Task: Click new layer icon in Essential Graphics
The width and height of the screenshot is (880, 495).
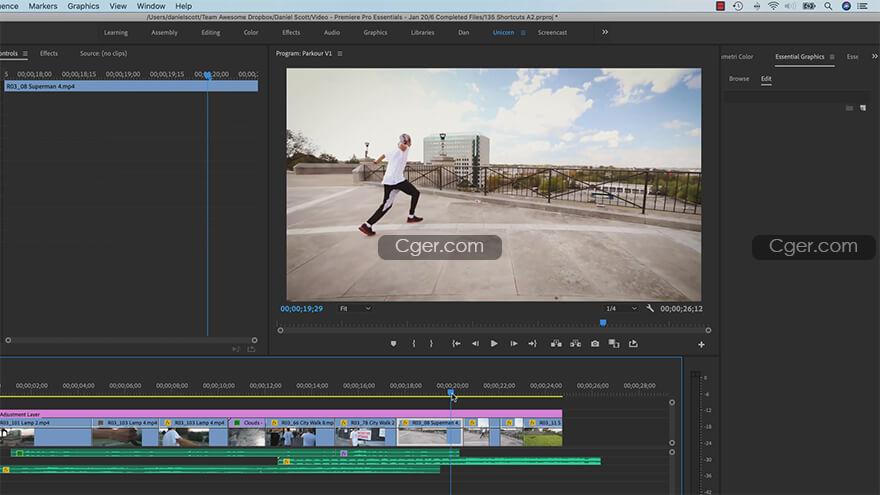Action: [x=863, y=108]
